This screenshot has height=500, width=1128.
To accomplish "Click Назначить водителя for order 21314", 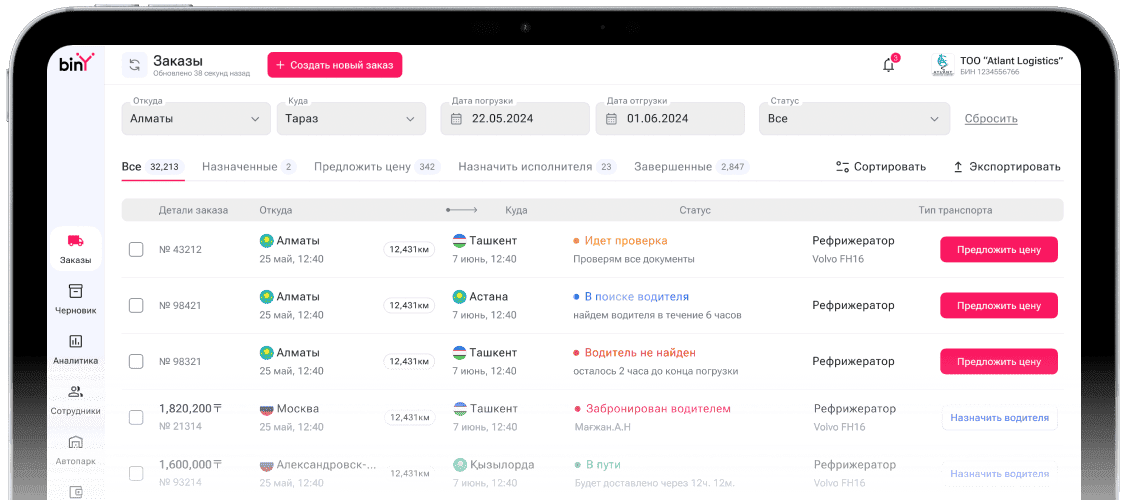I will point(999,417).
